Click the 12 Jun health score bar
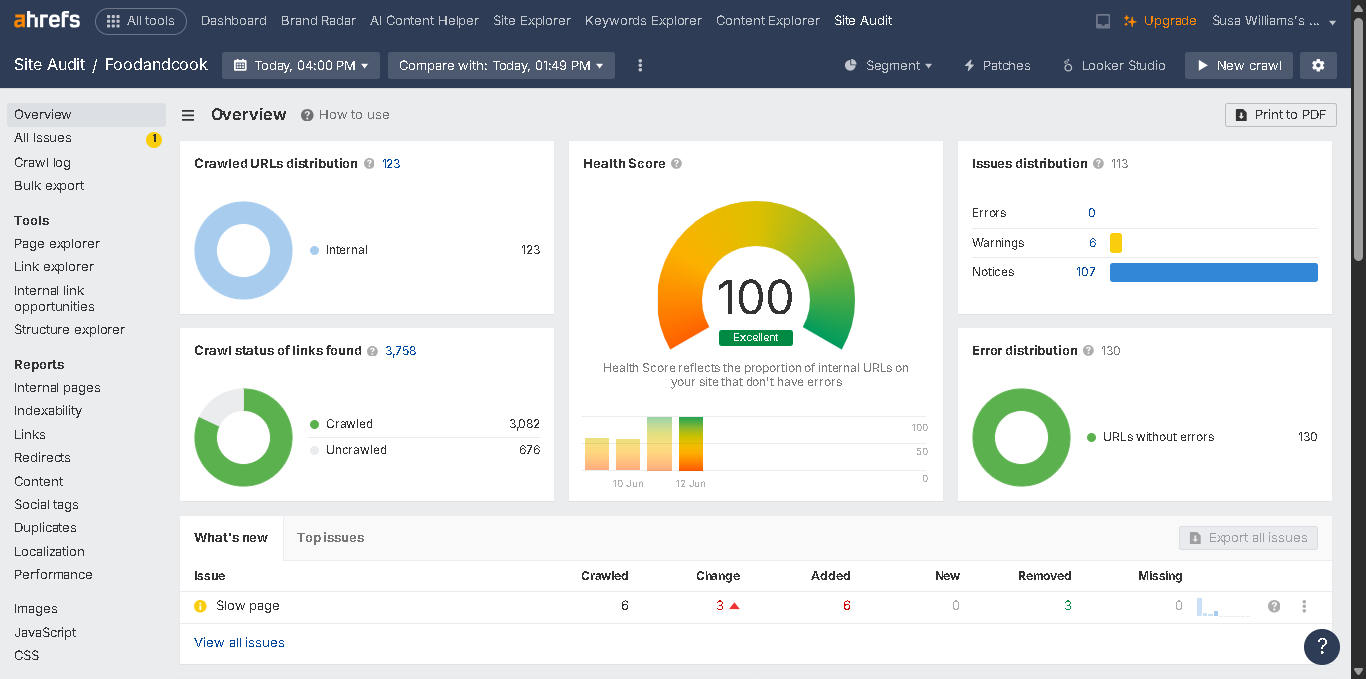The height and width of the screenshot is (679, 1366). point(691,443)
